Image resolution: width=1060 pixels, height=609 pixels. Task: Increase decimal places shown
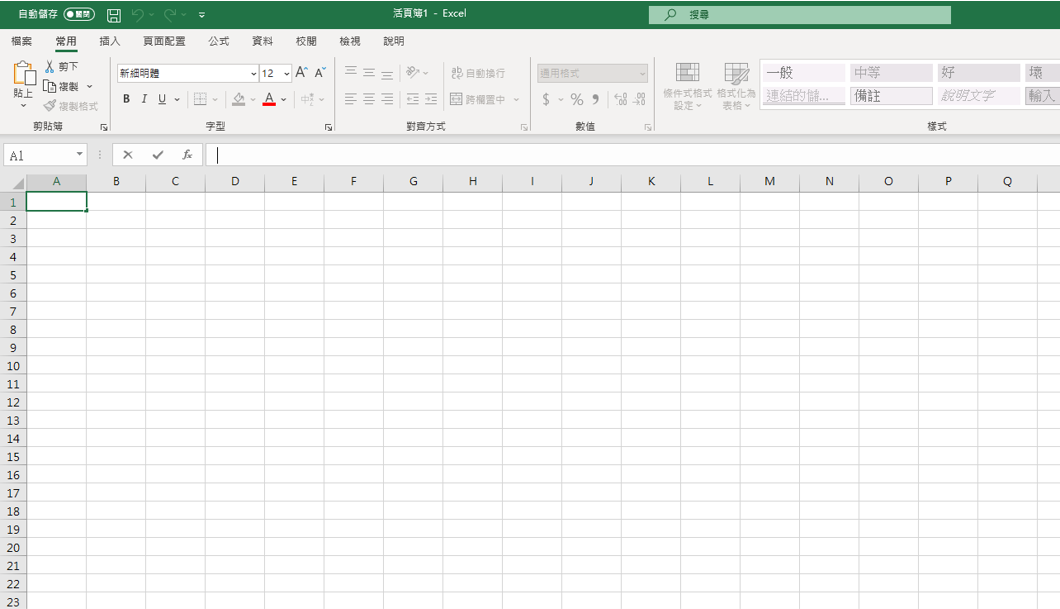[622, 98]
